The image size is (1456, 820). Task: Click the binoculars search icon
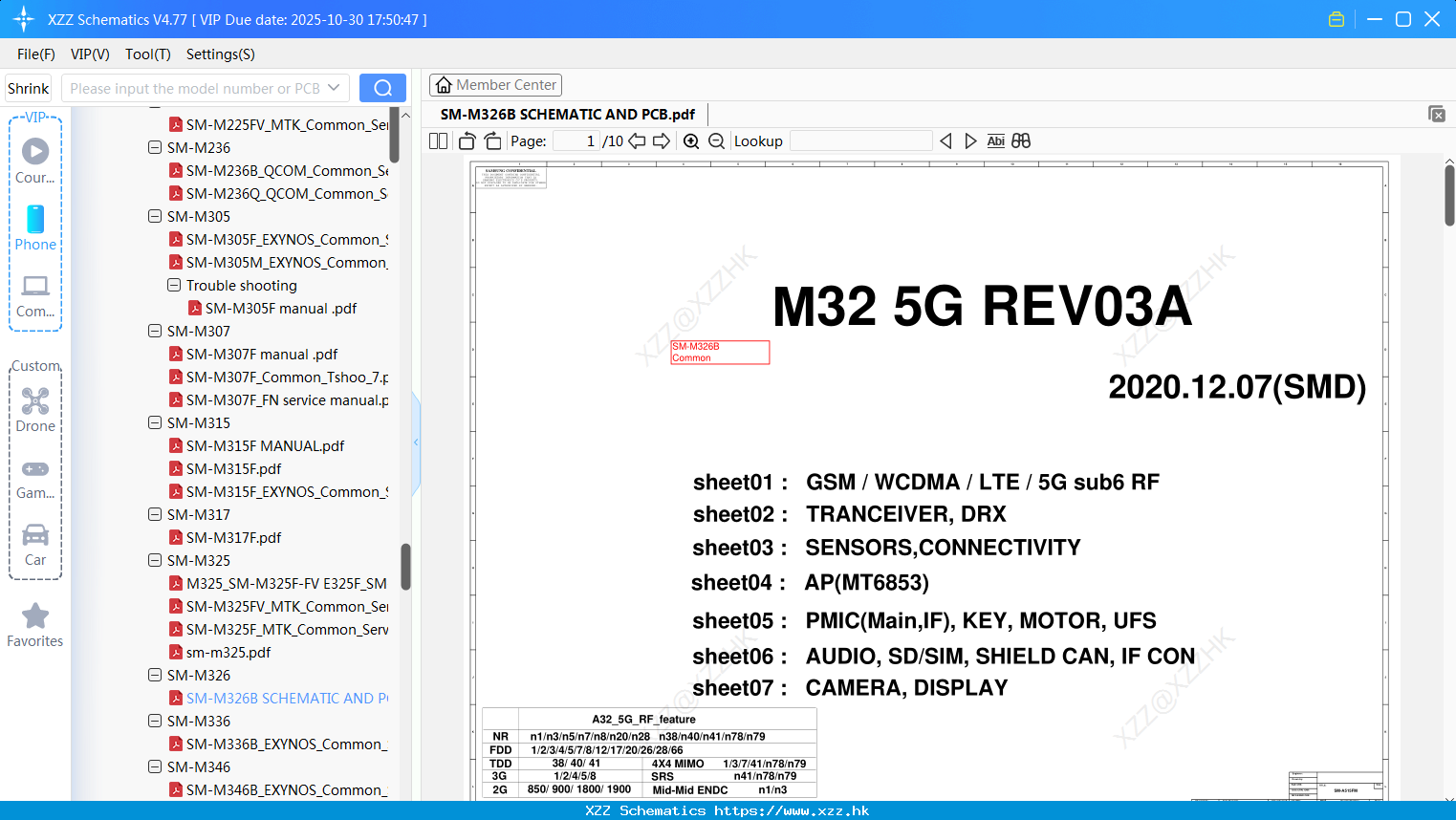[1021, 141]
